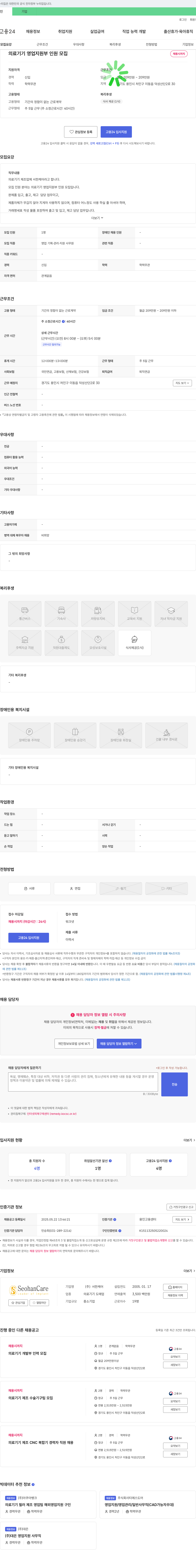Click the 인증기관 info icon
196x1568 pixels.
115,1219
